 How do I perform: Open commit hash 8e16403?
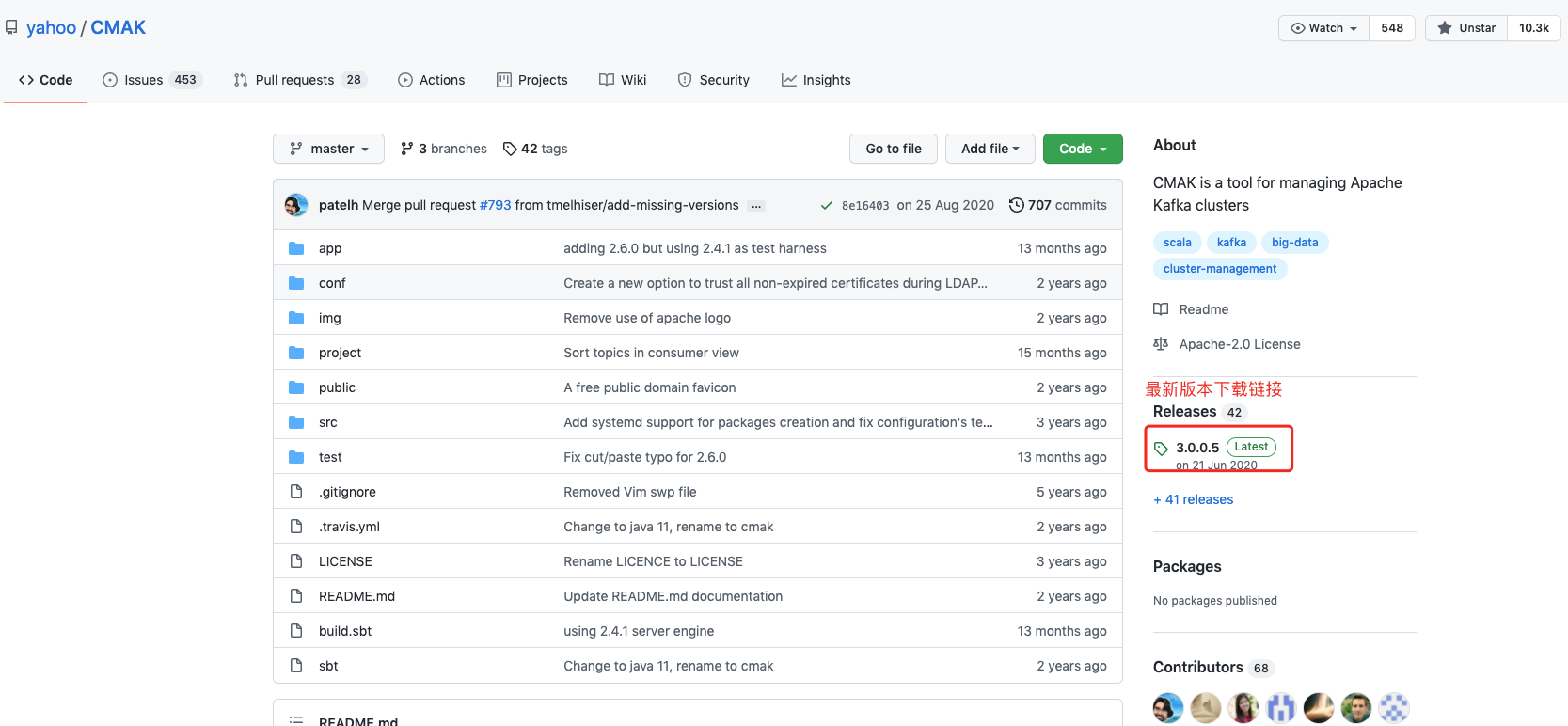coord(865,206)
